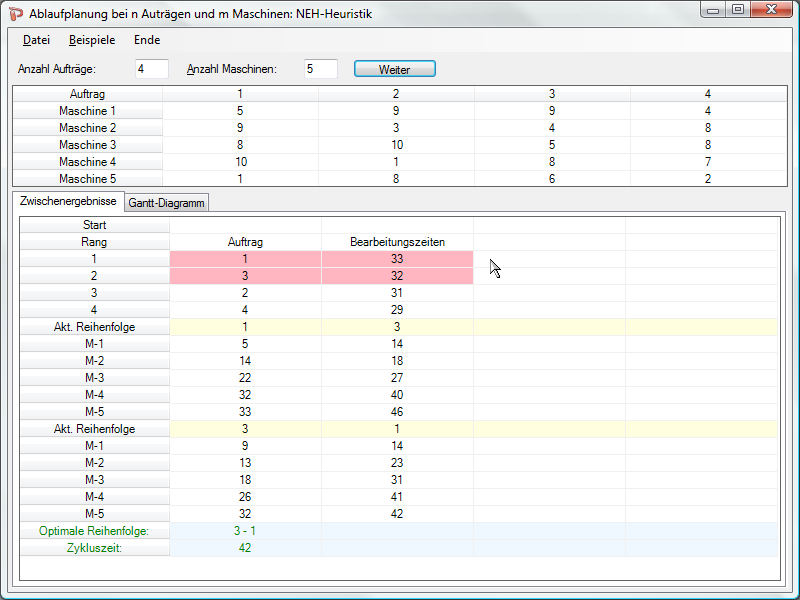Image resolution: width=800 pixels, height=600 pixels.
Task: Select the Zwischenergebnisse tab
Action: (x=68, y=202)
